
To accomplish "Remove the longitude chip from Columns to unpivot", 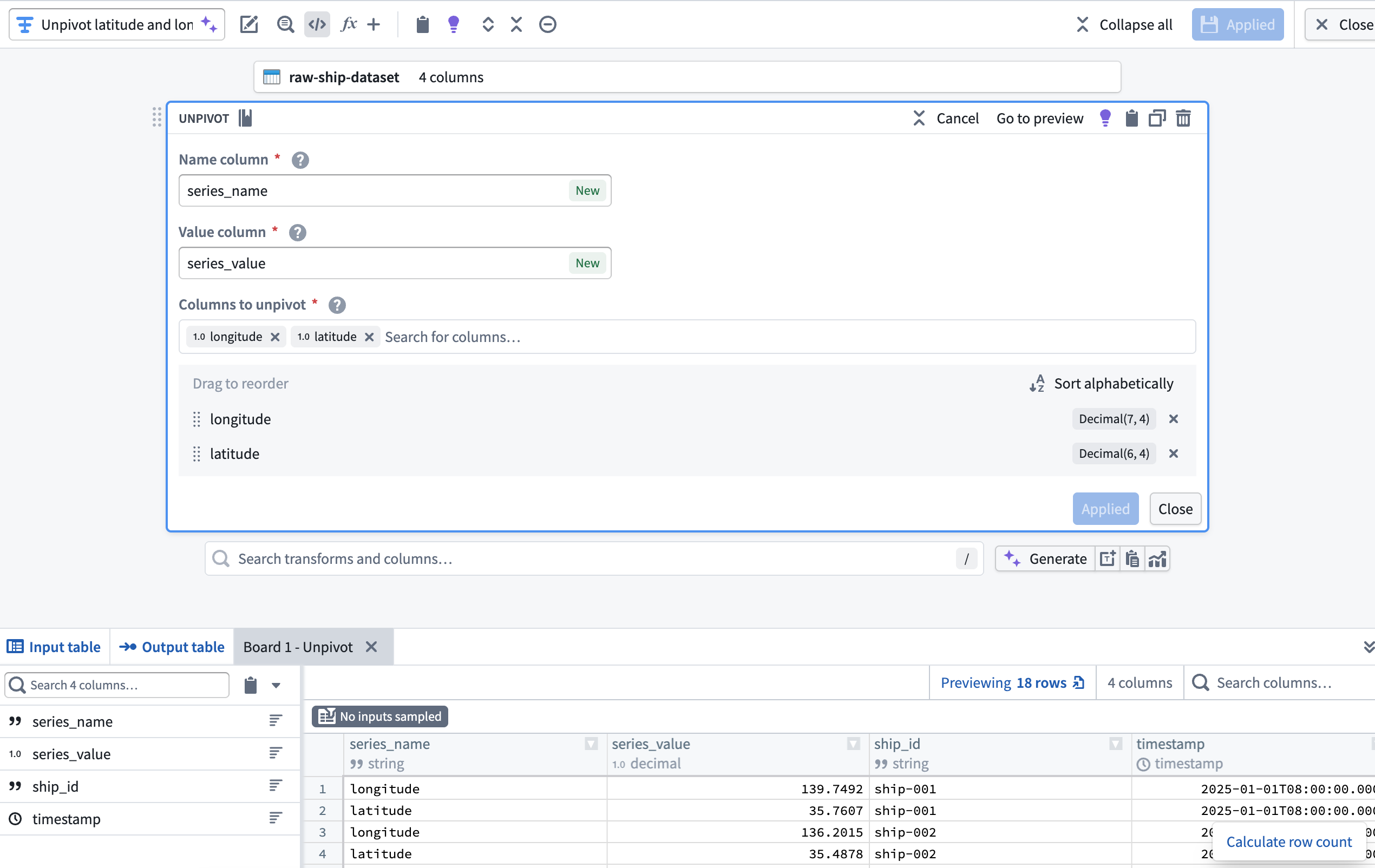I will tap(274, 336).
